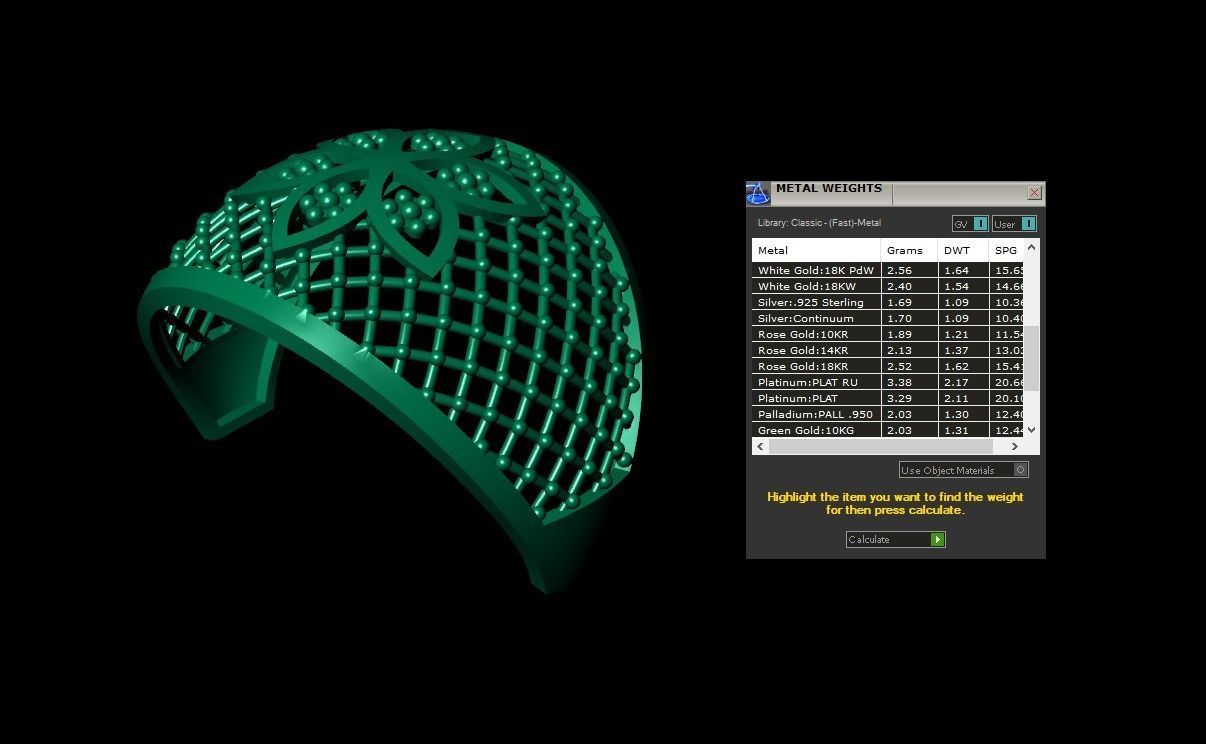The width and height of the screenshot is (1206, 744).
Task: Click the DWT column header
Action: pyautogui.click(x=963, y=251)
